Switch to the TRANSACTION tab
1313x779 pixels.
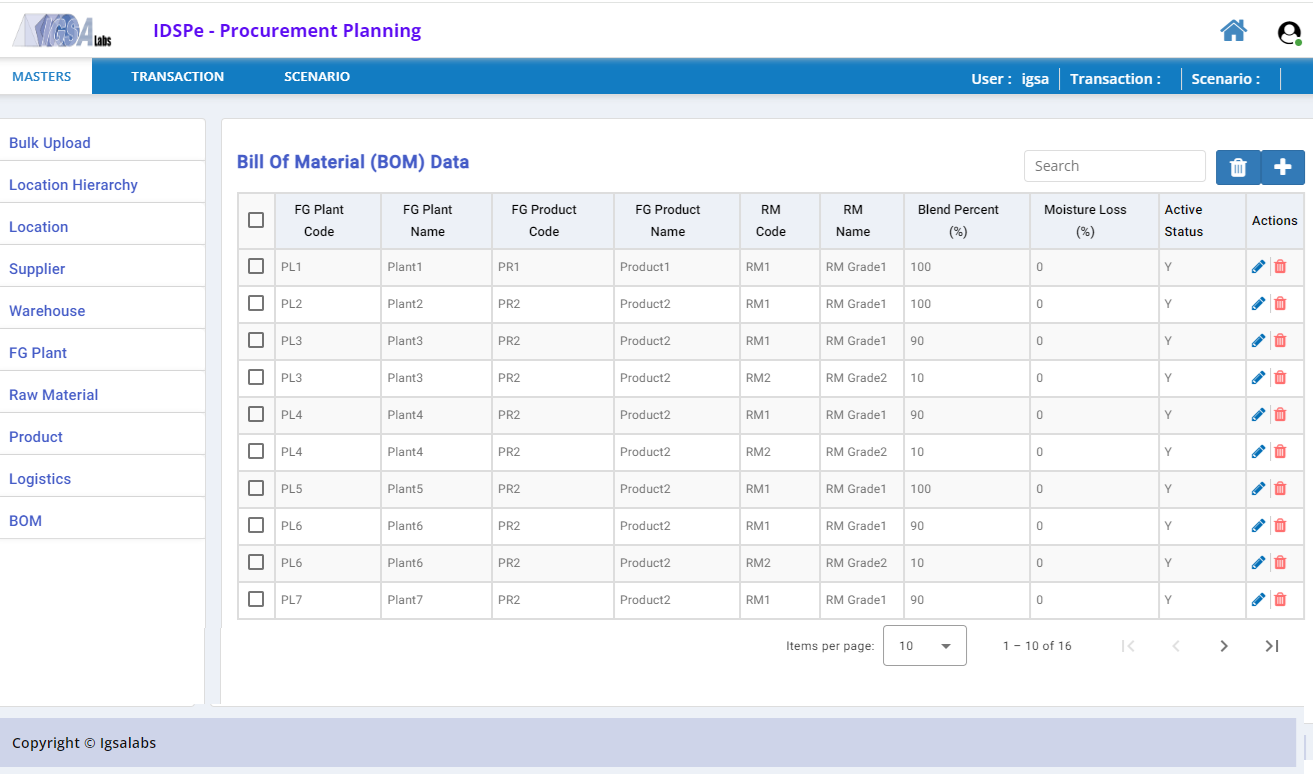click(177, 77)
